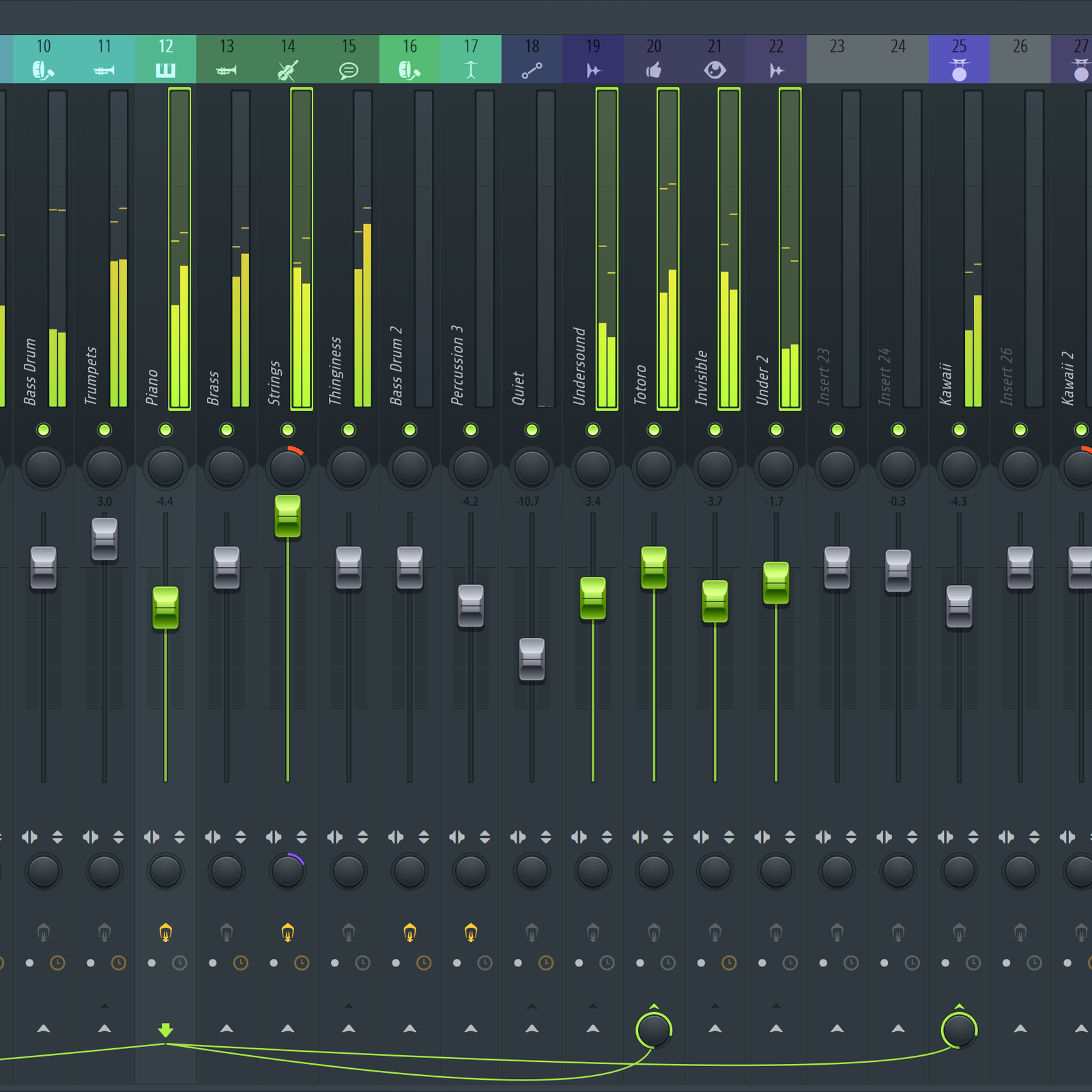Click the send arrow under Invisible track
Image resolution: width=1092 pixels, height=1092 pixels.
715,1029
